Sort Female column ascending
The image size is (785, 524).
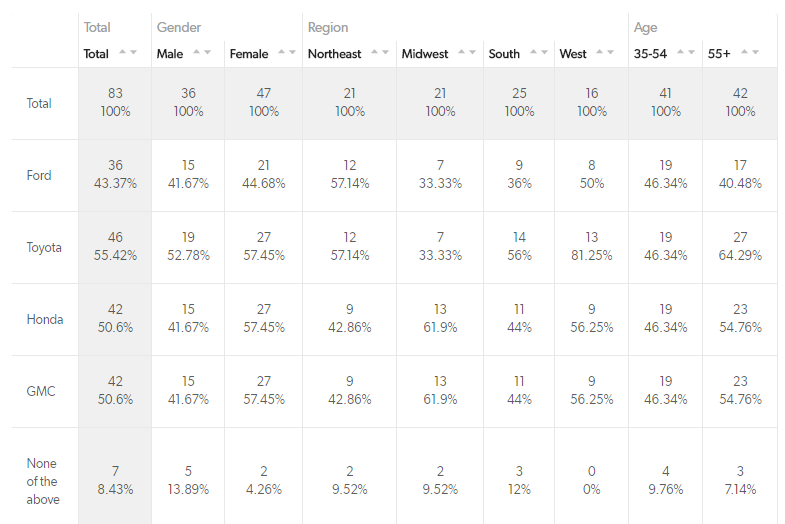[282, 52]
